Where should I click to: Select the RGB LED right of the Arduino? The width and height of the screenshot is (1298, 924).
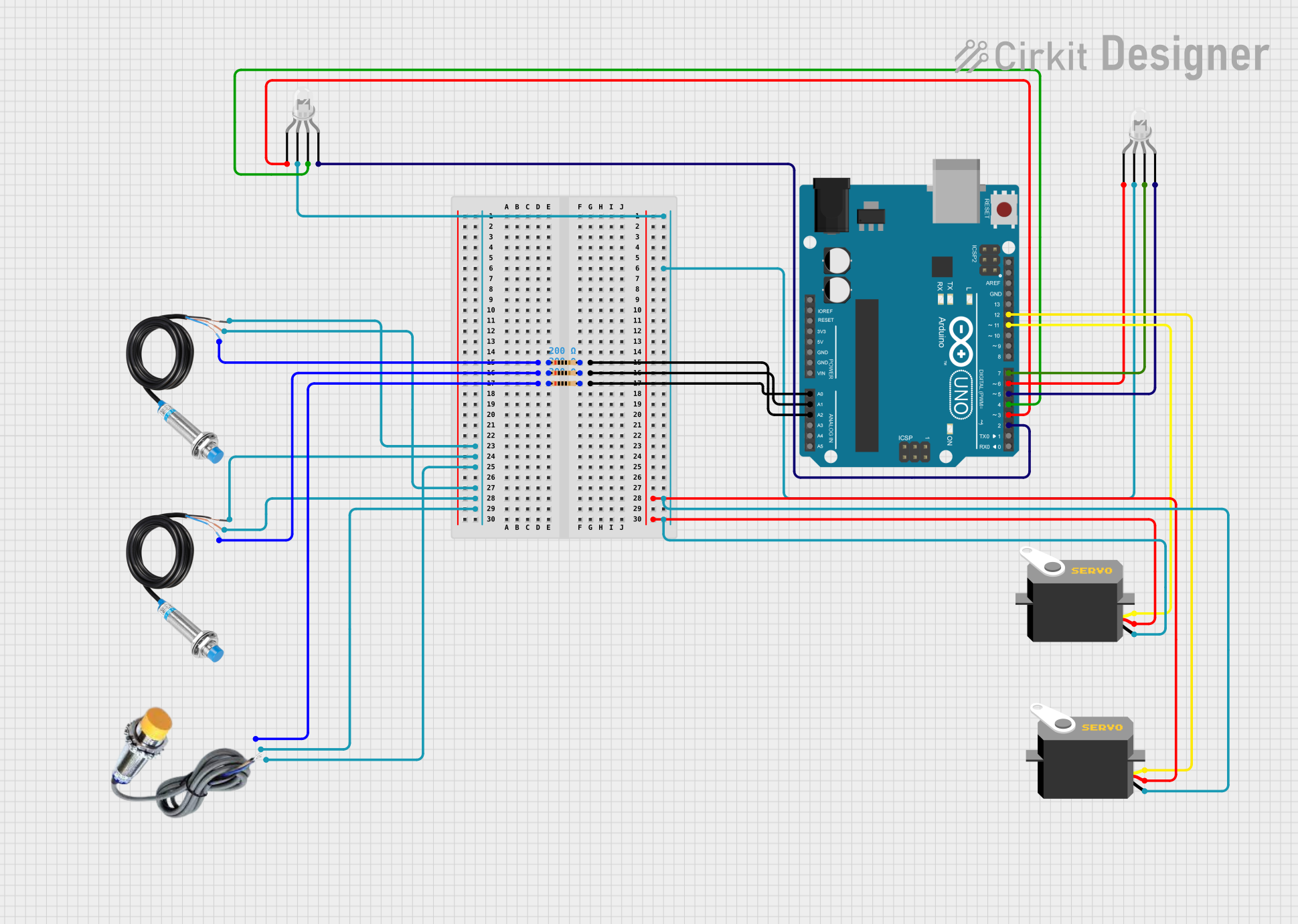(x=1139, y=147)
